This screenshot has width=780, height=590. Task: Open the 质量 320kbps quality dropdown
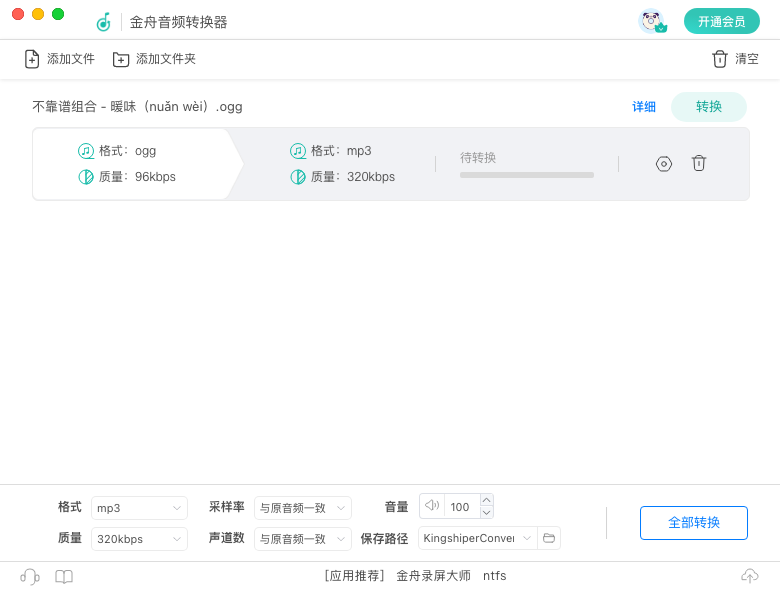click(x=139, y=539)
